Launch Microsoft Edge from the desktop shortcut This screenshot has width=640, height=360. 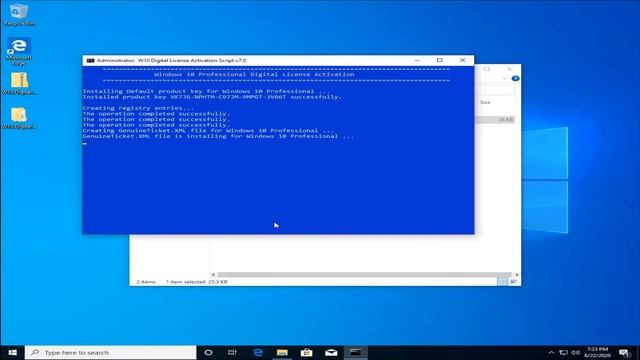tap(19, 51)
